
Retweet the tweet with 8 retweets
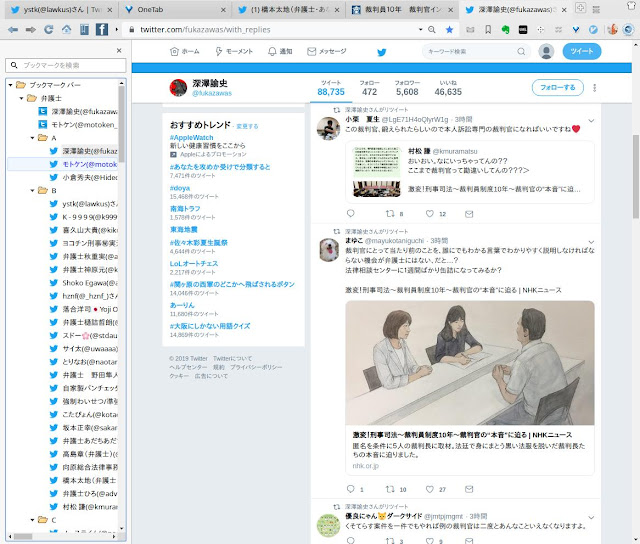click(x=390, y=213)
